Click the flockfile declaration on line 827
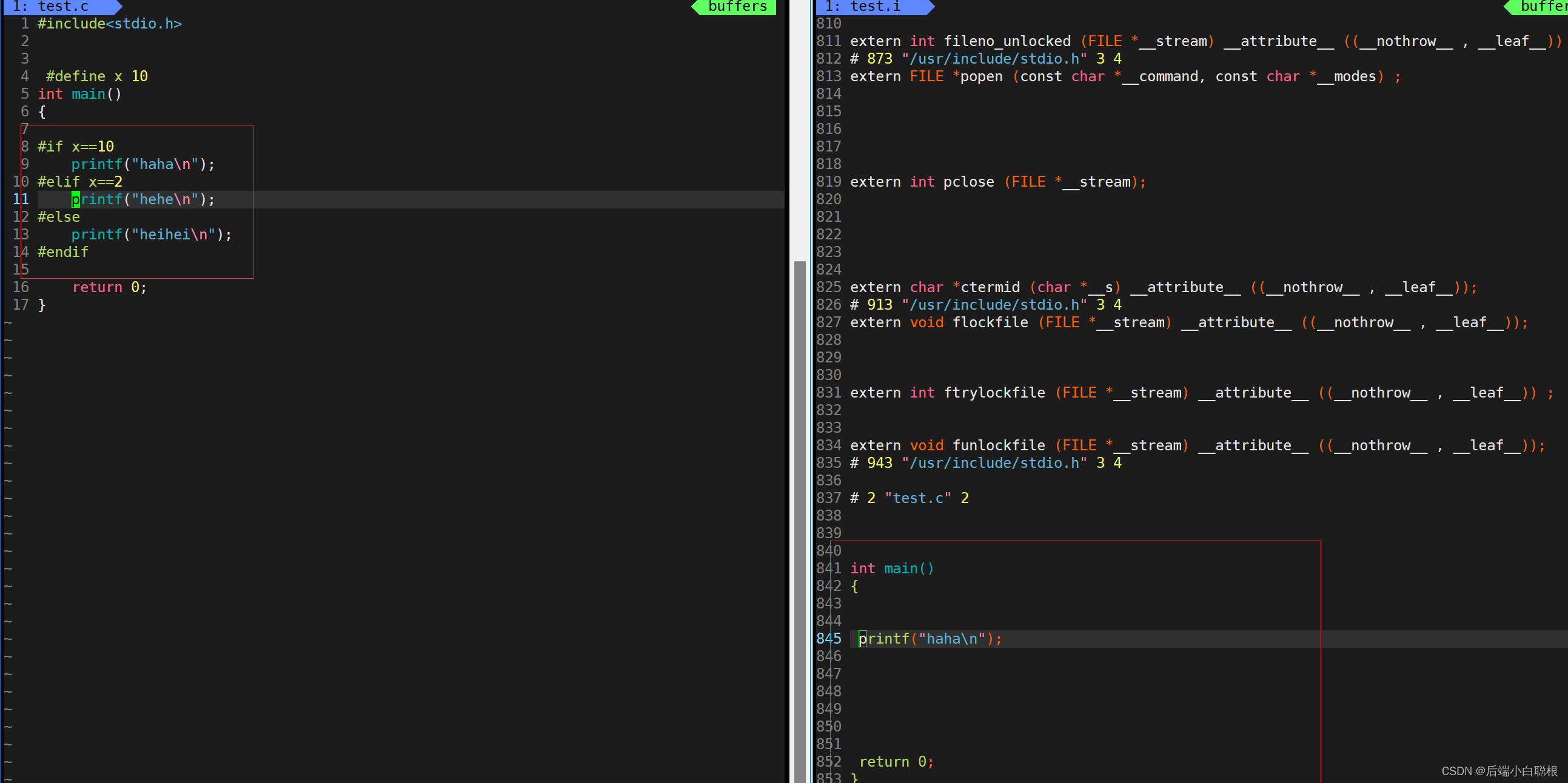 [1189, 322]
